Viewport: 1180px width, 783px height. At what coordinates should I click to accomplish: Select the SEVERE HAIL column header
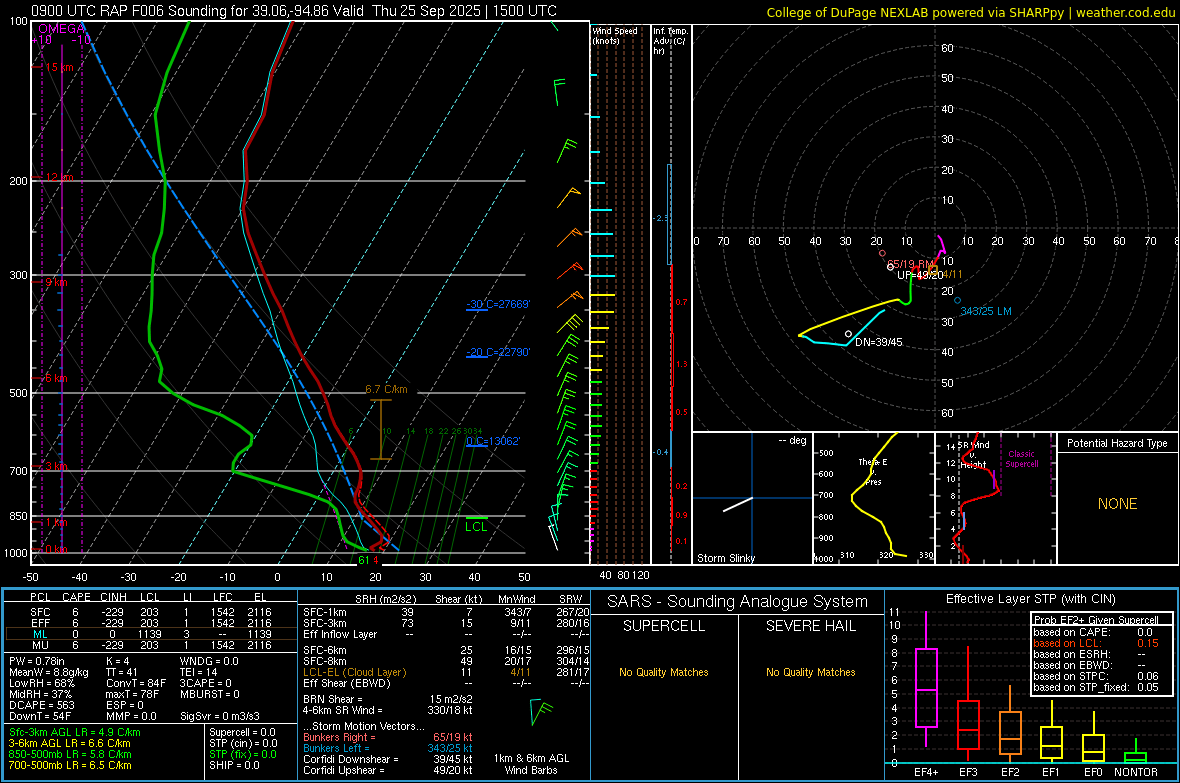point(810,626)
